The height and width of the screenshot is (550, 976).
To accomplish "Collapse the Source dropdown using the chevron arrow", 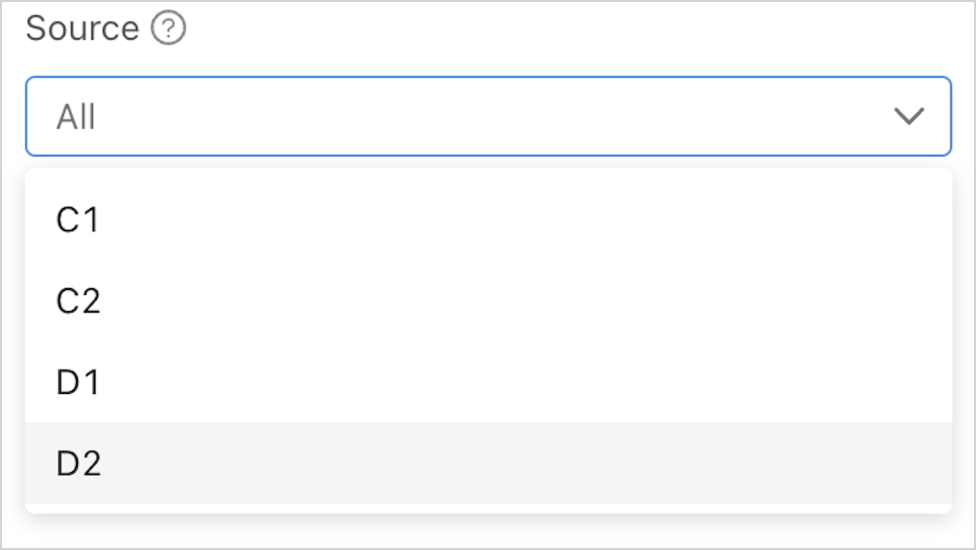I will 908,117.
